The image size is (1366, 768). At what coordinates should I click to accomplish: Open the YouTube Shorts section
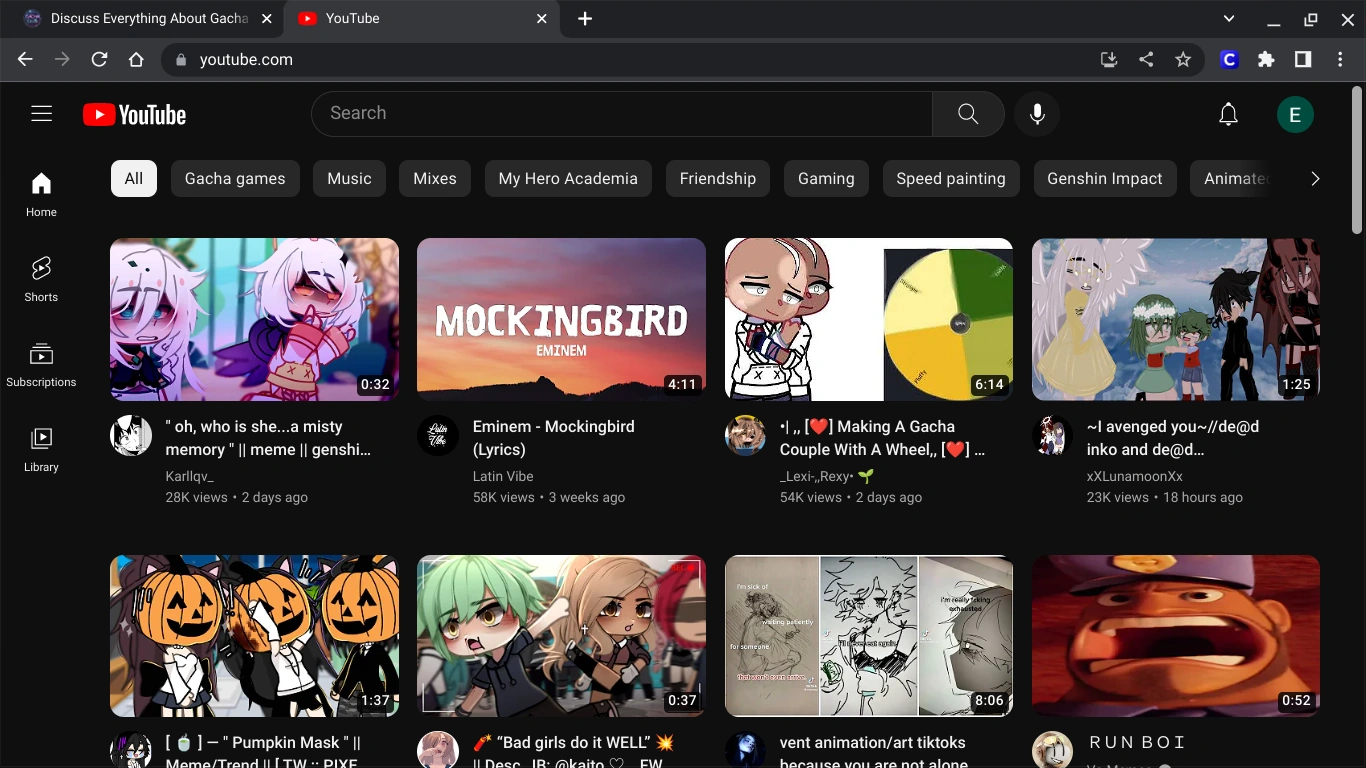41,278
